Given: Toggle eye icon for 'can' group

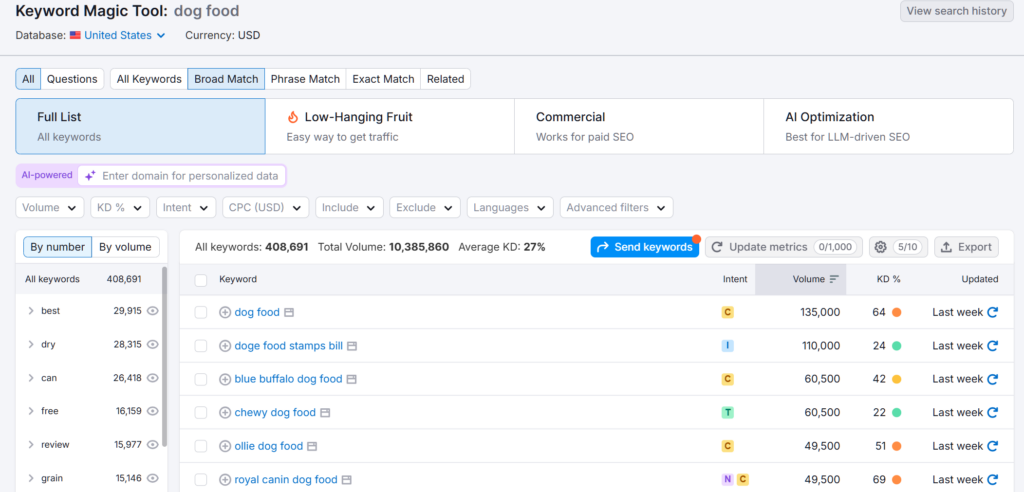Looking at the screenshot, I should (x=153, y=378).
